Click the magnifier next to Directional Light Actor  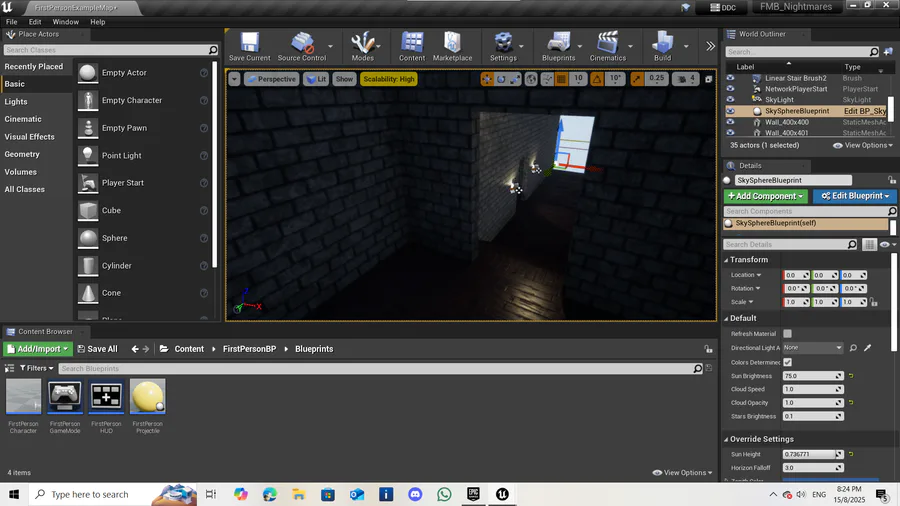854,348
